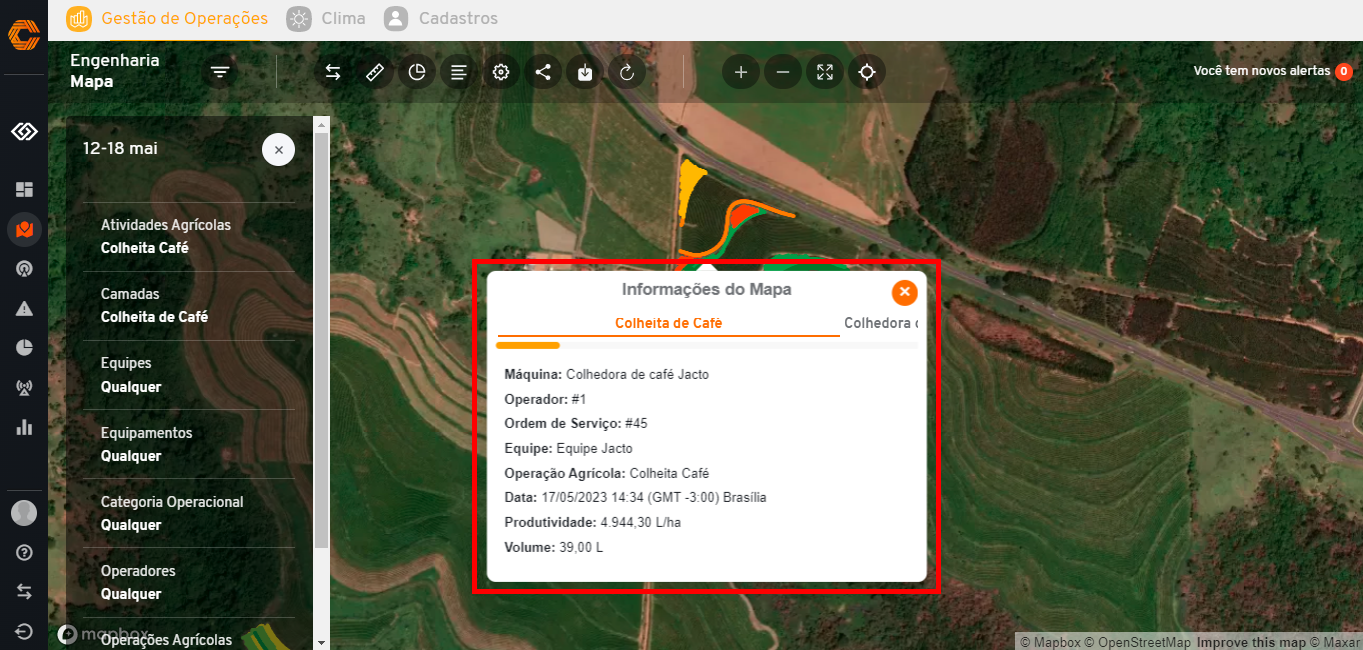The image size is (1363, 650).
Task: Click the orange company logo
Action: [24, 35]
